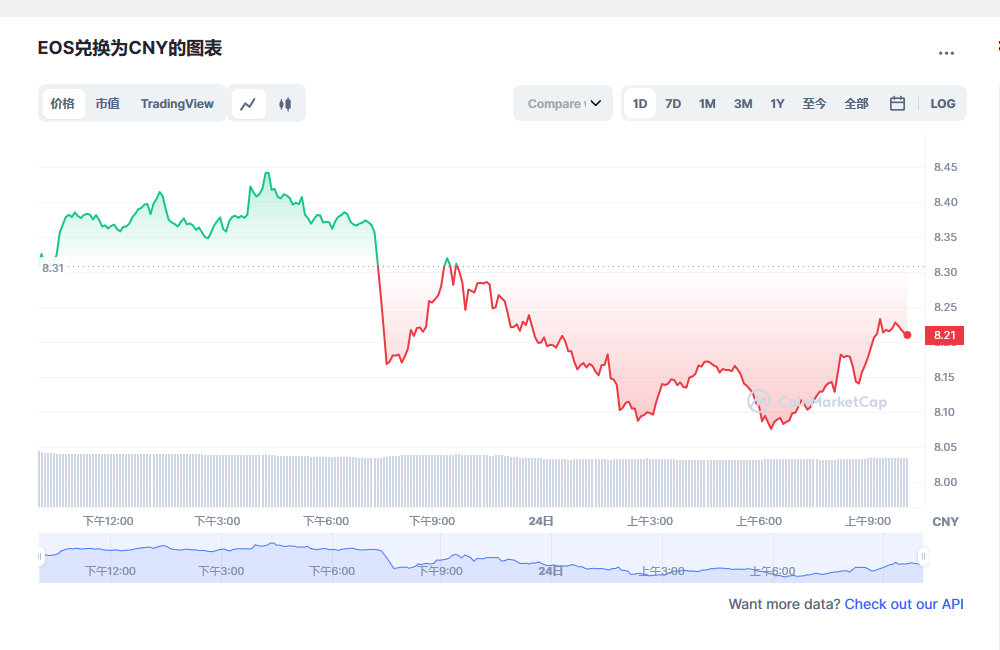Switch to the TradingView tab

click(x=177, y=103)
